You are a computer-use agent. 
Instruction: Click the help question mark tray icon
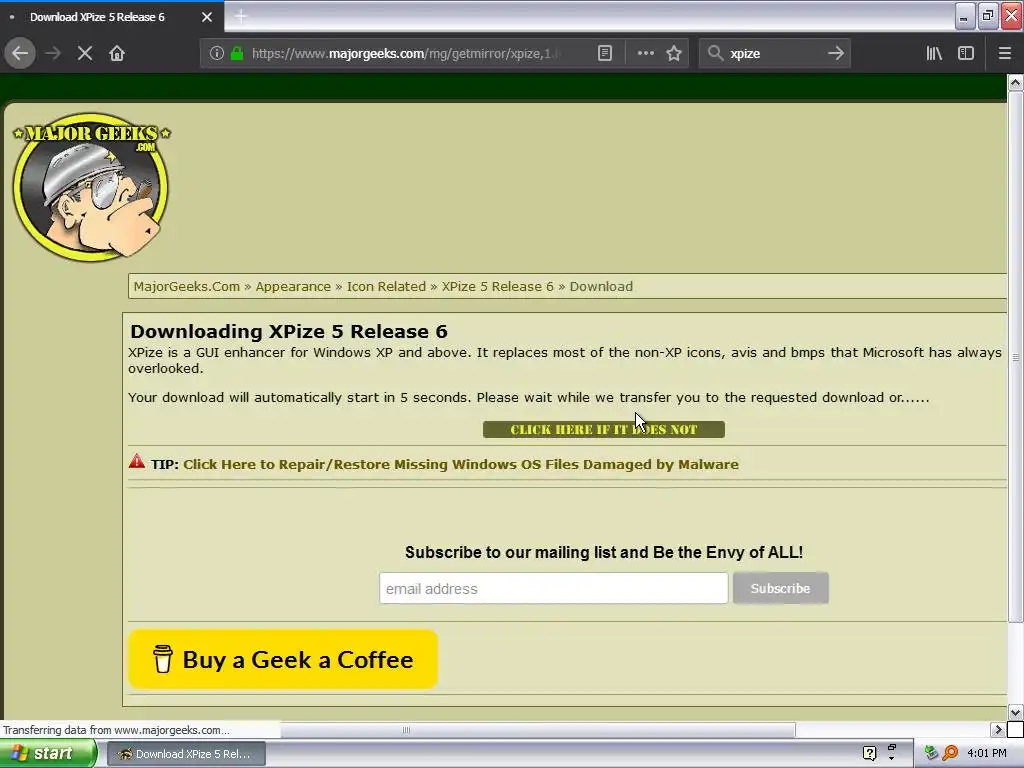pos(869,754)
